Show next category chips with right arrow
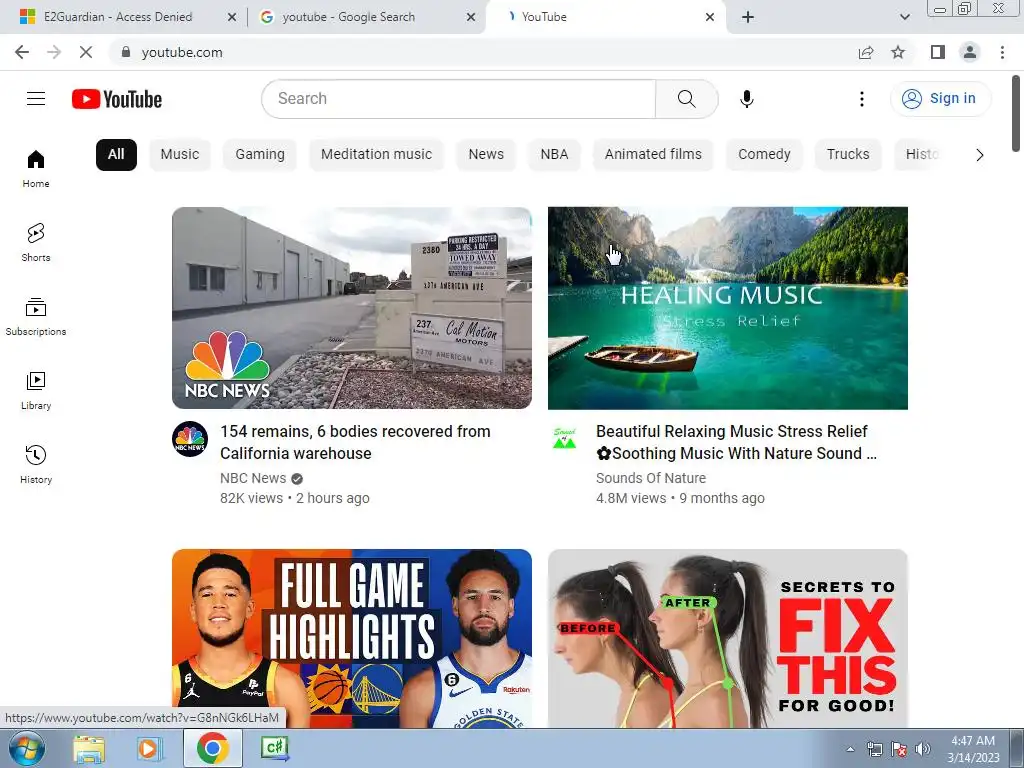1024x768 pixels. click(x=979, y=155)
